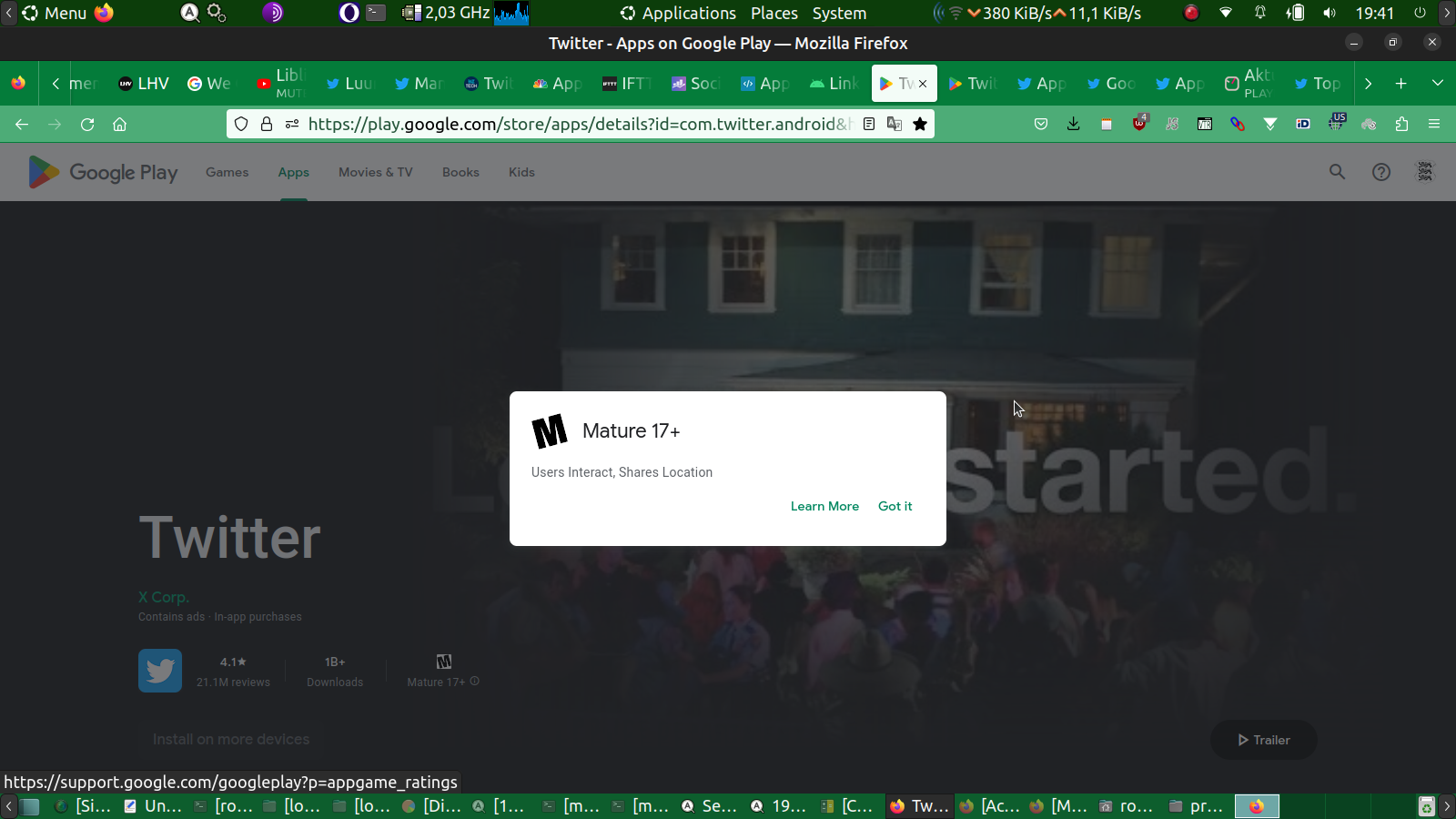The image size is (1456, 819).
Task: Open the JS script extension icon
Action: point(1172,125)
